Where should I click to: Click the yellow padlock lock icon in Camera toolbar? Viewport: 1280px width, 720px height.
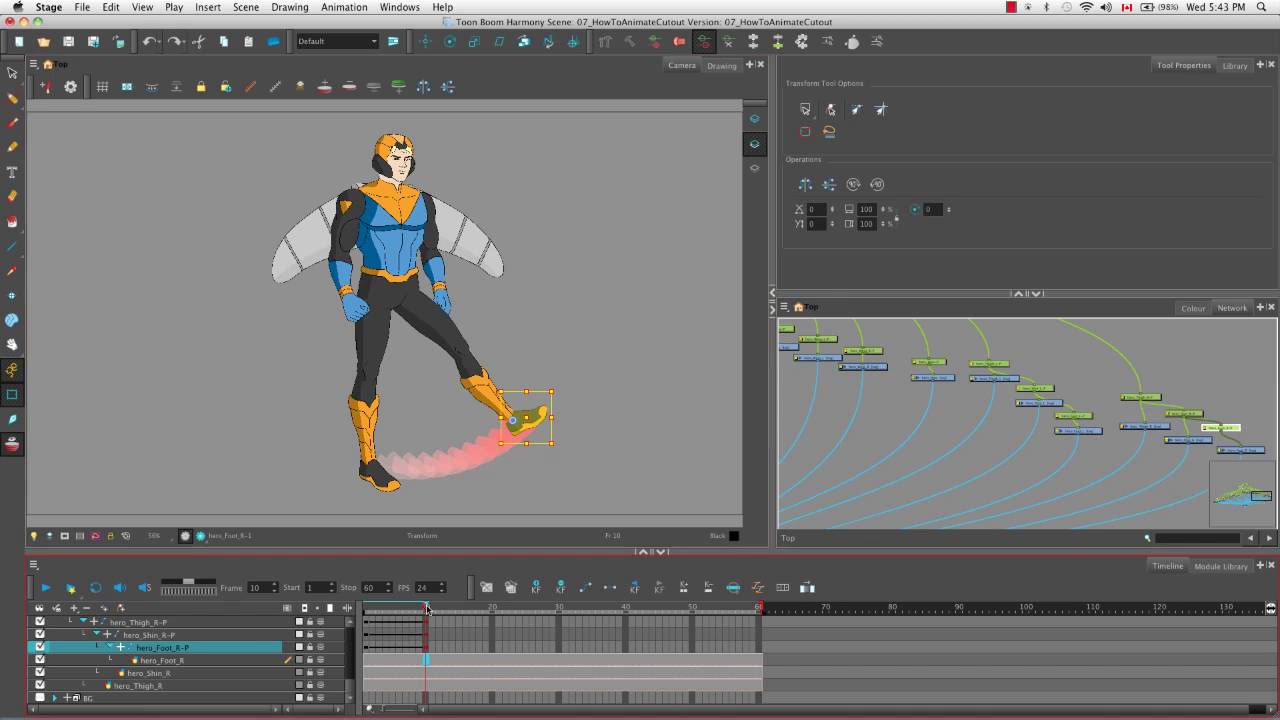pos(201,87)
